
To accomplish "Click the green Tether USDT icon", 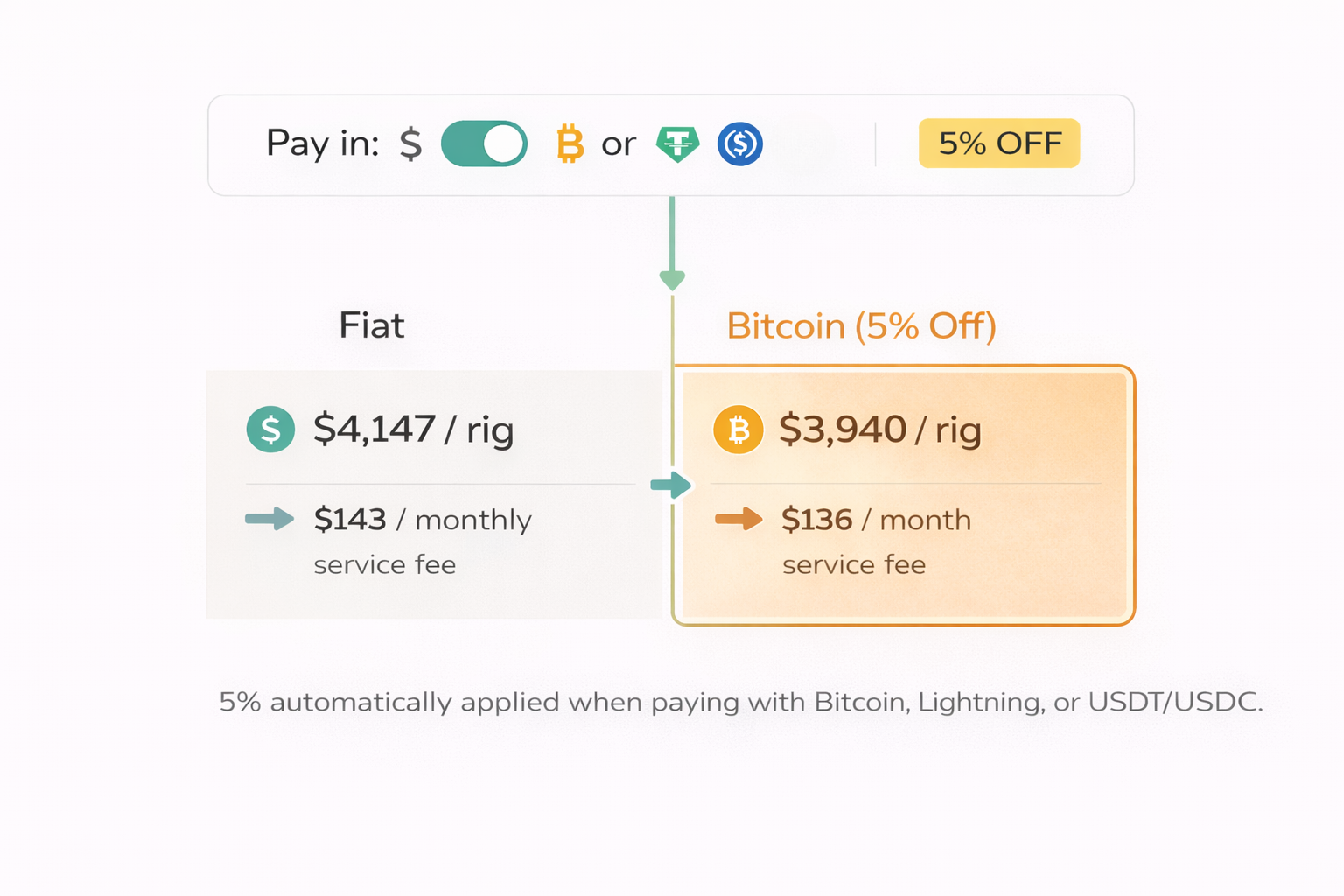I will point(678,144).
